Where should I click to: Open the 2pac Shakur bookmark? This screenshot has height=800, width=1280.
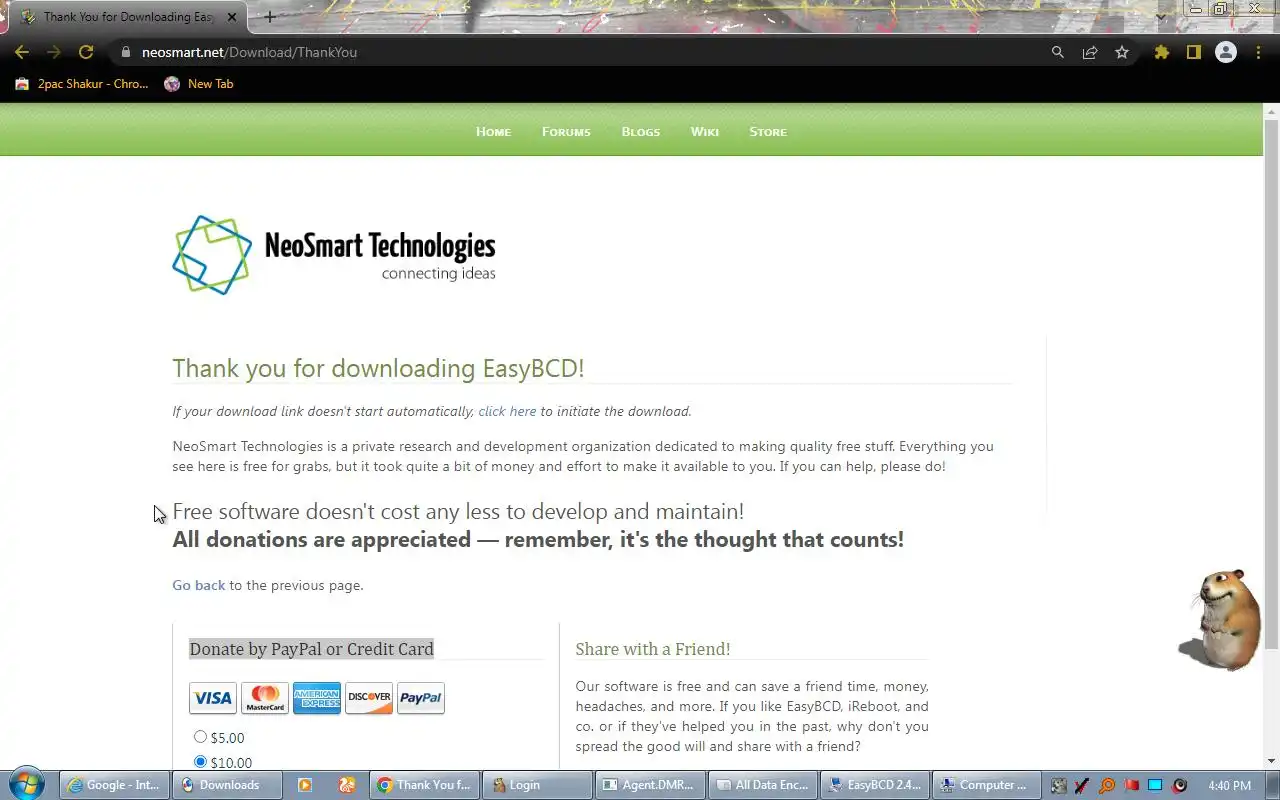coord(82,84)
